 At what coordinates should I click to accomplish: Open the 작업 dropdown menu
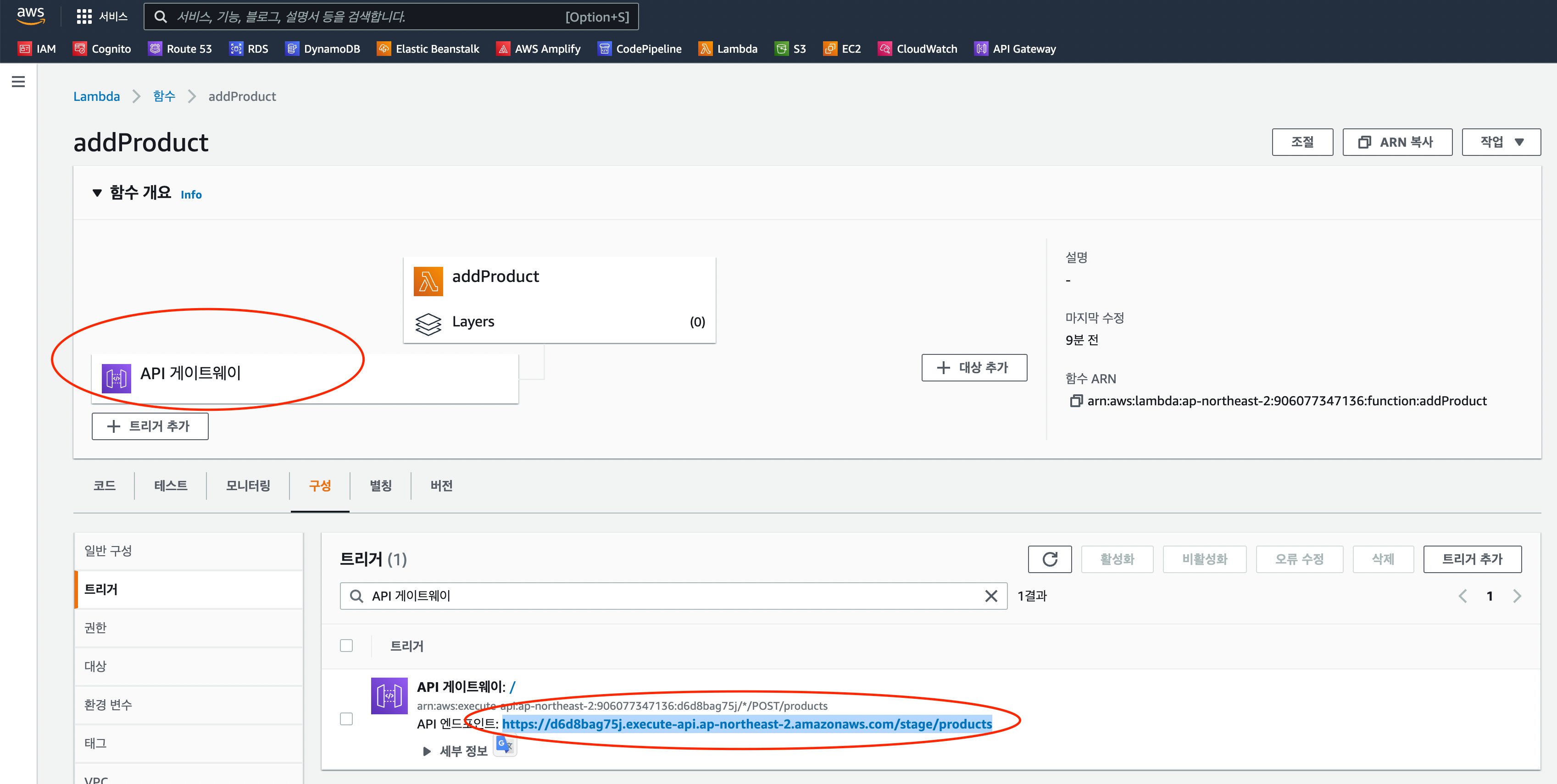pyautogui.click(x=1501, y=142)
